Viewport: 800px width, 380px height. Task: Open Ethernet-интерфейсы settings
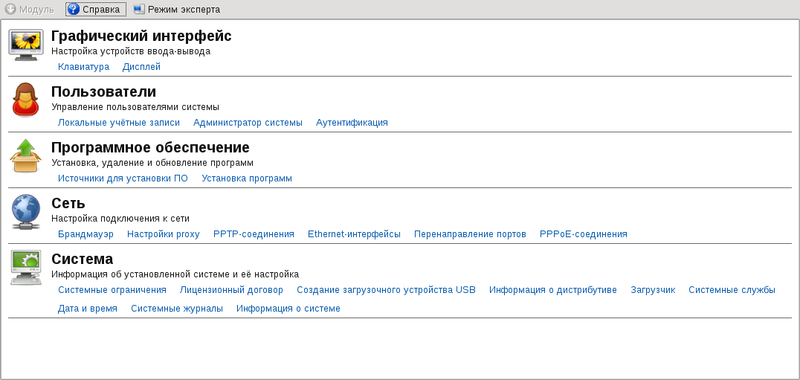pos(354,234)
